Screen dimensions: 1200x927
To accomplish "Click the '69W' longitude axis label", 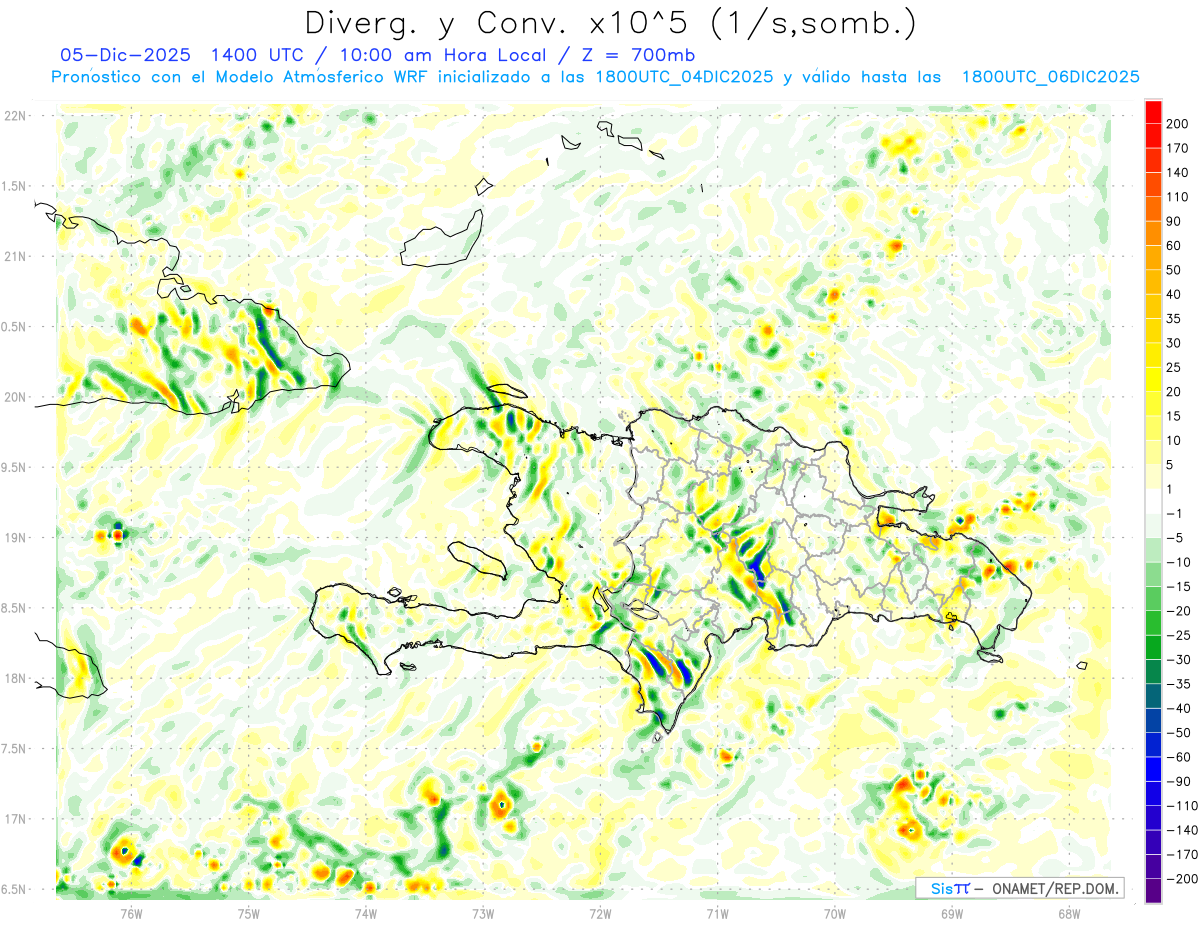I will (952, 913).
